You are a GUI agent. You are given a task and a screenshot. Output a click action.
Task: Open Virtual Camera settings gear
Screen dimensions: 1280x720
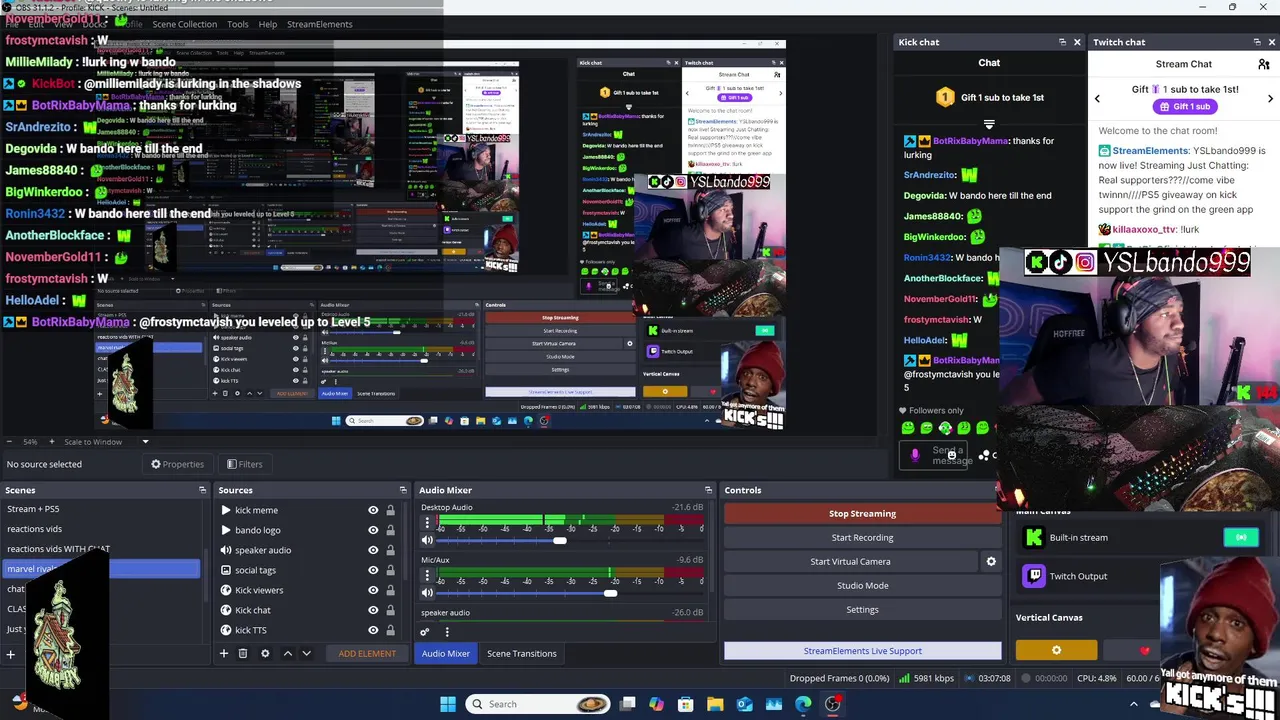[x=991, y=561]
